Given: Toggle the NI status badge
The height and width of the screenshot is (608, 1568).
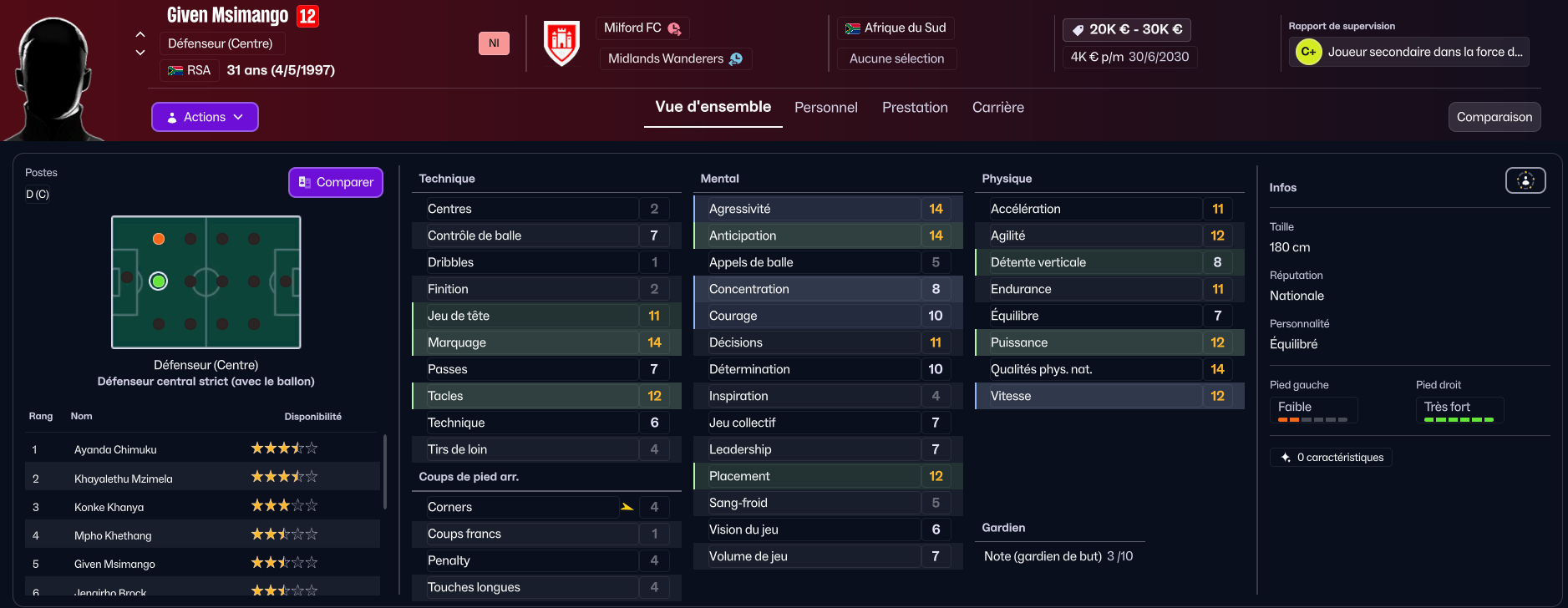Looking at the screenshot, I should pyautogui.click(x=494, y=43).
